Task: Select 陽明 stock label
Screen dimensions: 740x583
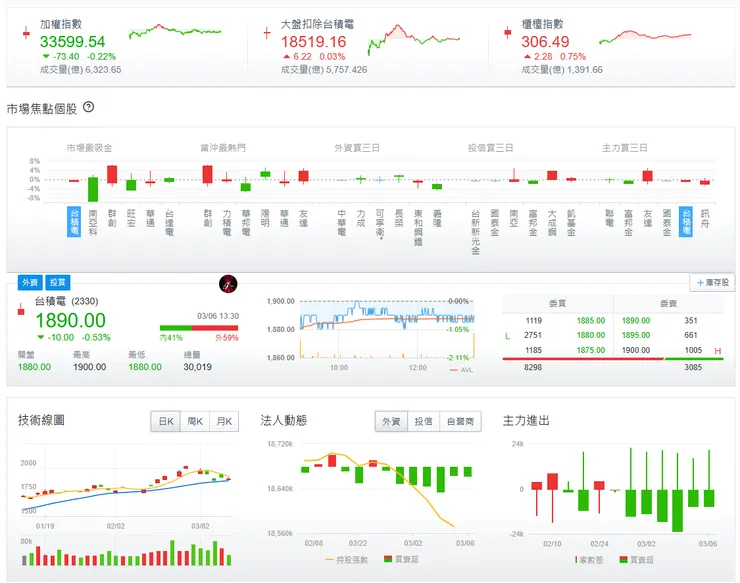Action: [x=265, y=218]
